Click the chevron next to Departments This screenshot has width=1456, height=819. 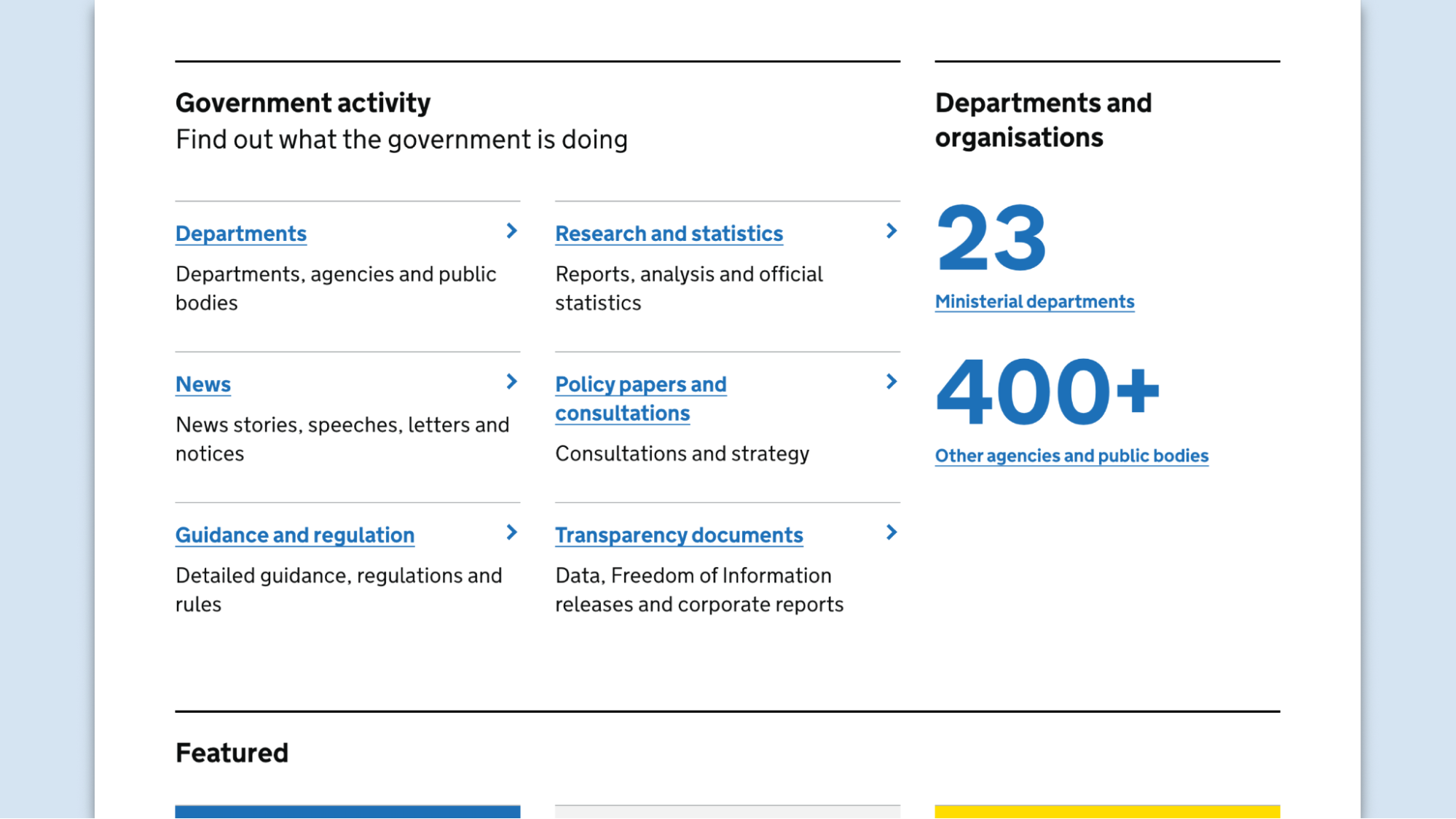[x=511, y=231]
